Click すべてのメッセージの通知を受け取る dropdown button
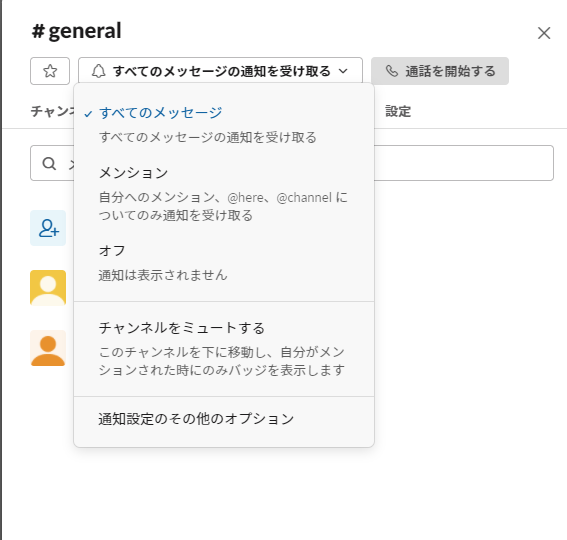The width and height of the screenshot is (567, 540). (x=221, y=71)
